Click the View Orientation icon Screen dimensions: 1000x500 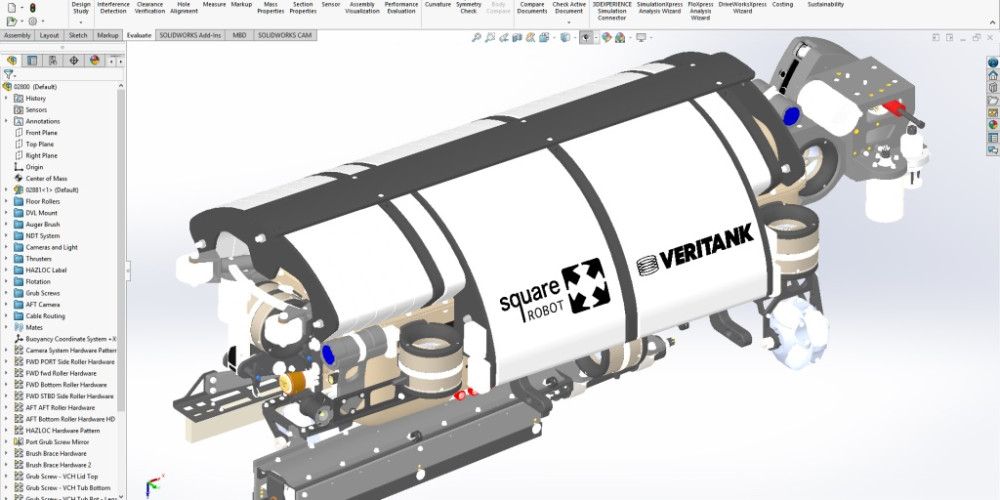[x=544, y=38]
